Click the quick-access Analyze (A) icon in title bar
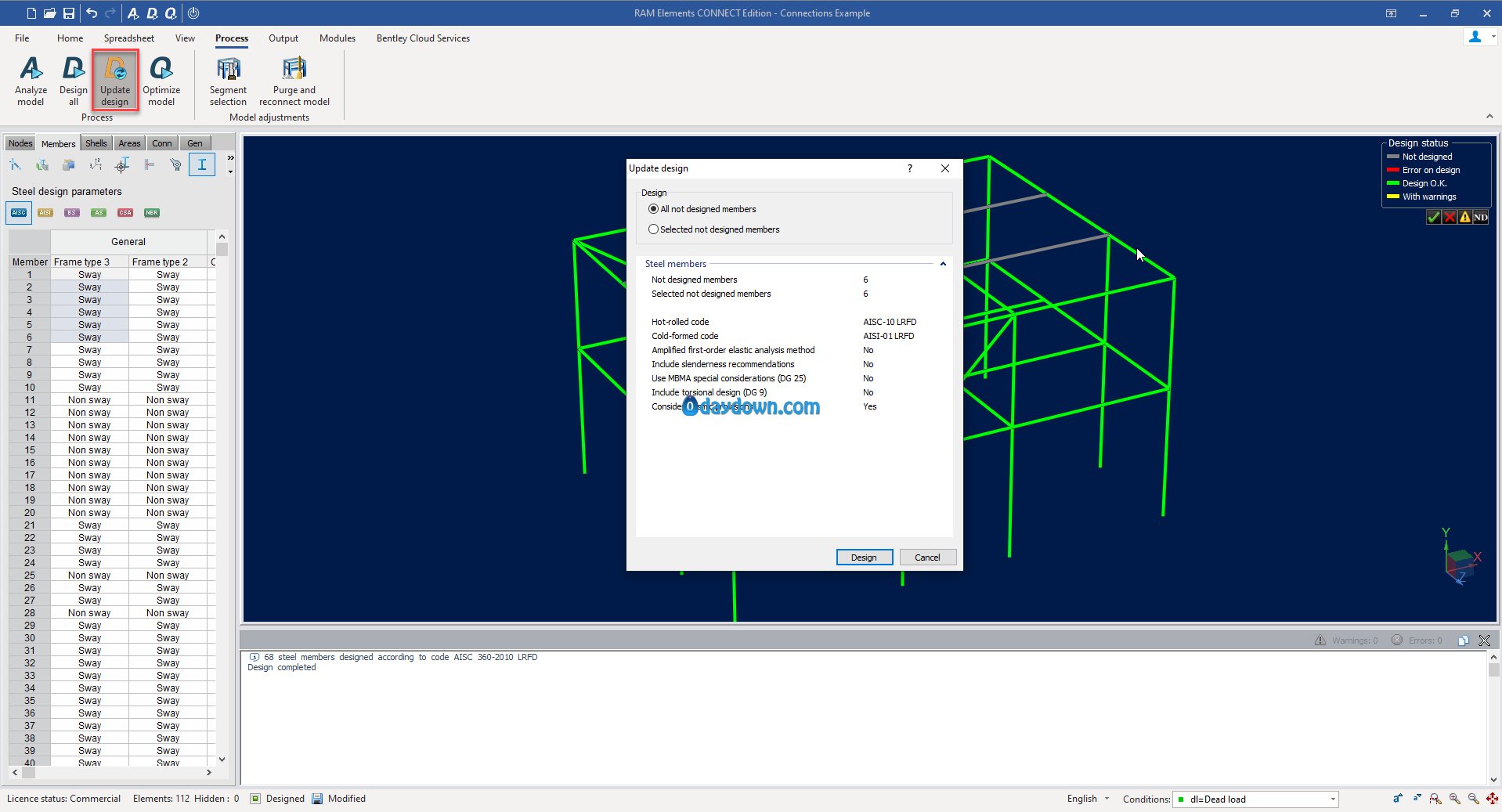 point(133,13)
